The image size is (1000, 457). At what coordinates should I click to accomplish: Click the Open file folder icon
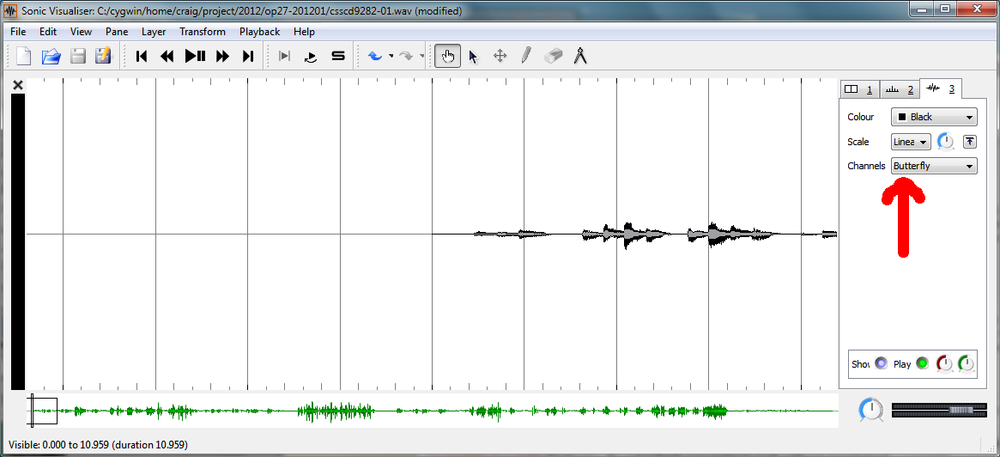tap(50, 57)
